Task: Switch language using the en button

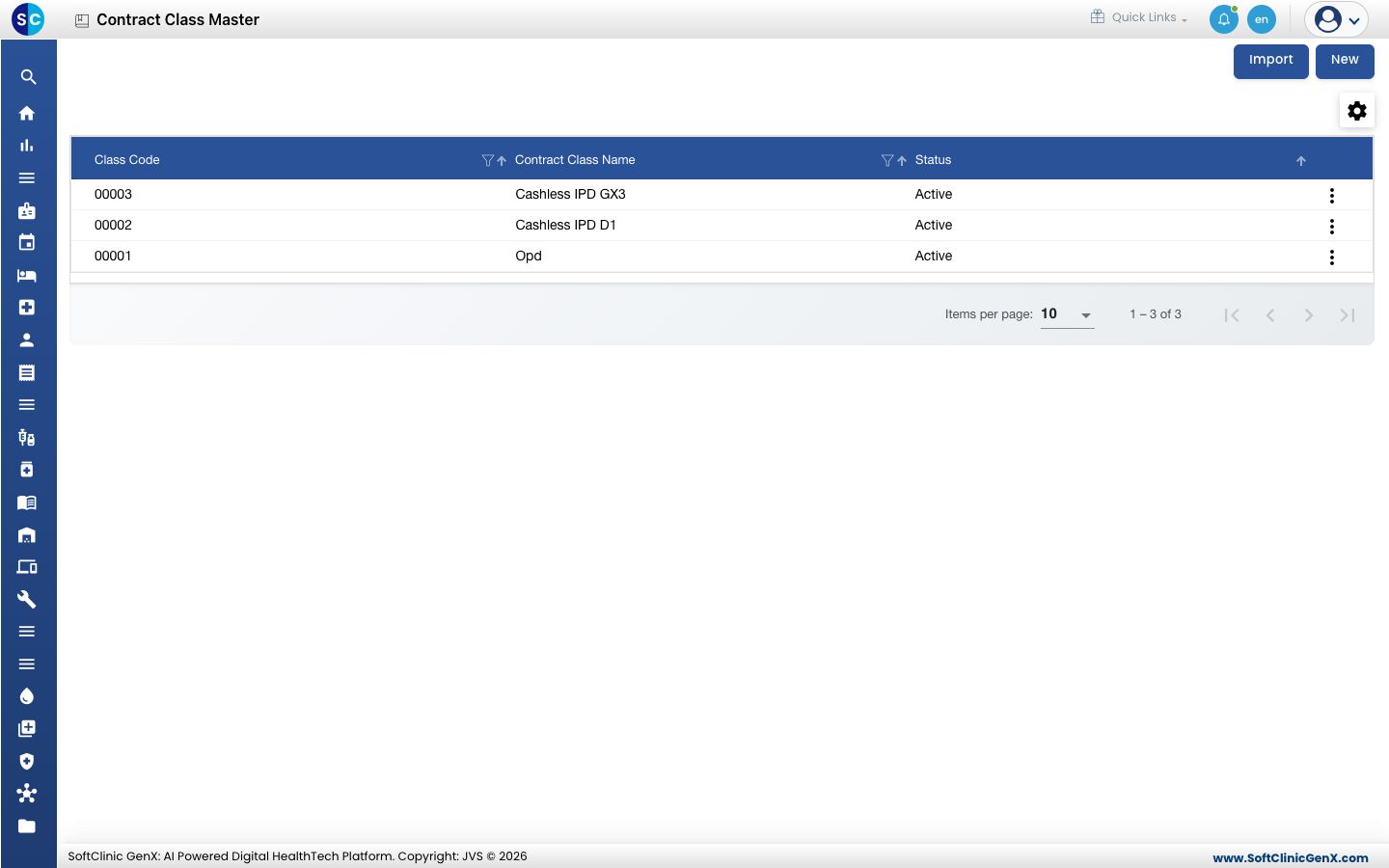Action: [x=1262, y=19]
